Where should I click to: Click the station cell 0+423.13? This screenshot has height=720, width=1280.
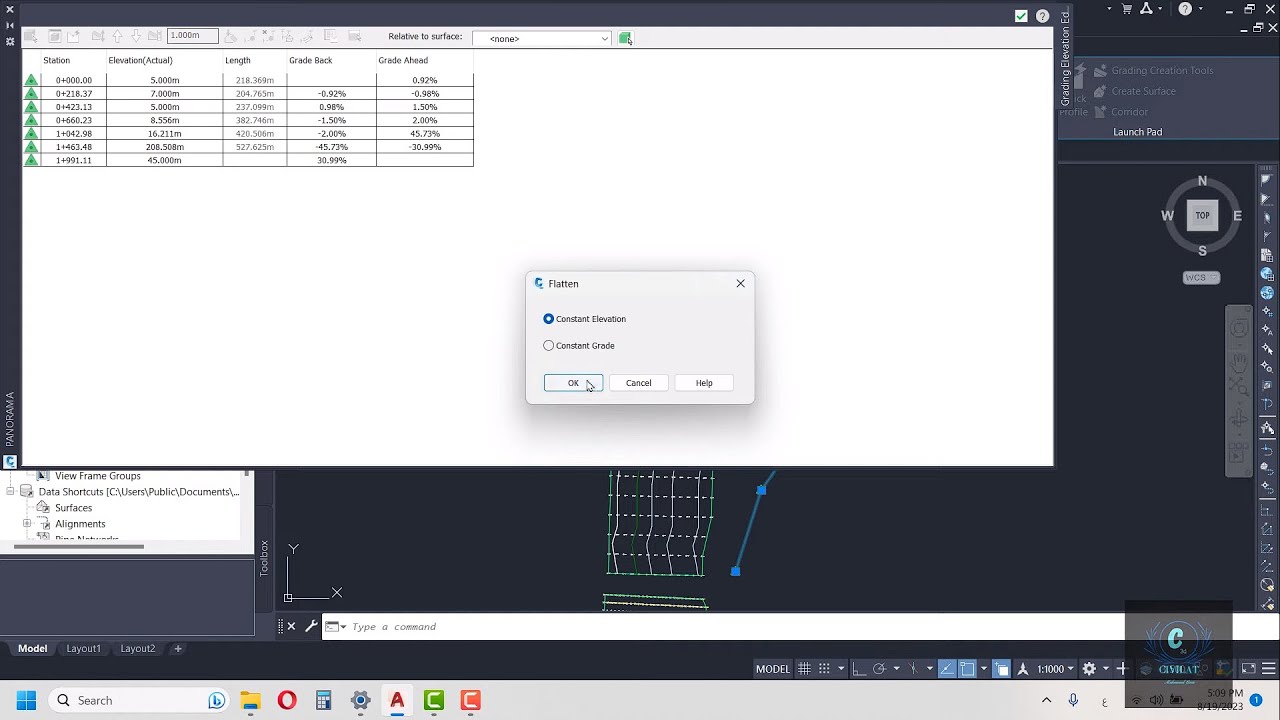pyautogui.click(x=74, y=107)
